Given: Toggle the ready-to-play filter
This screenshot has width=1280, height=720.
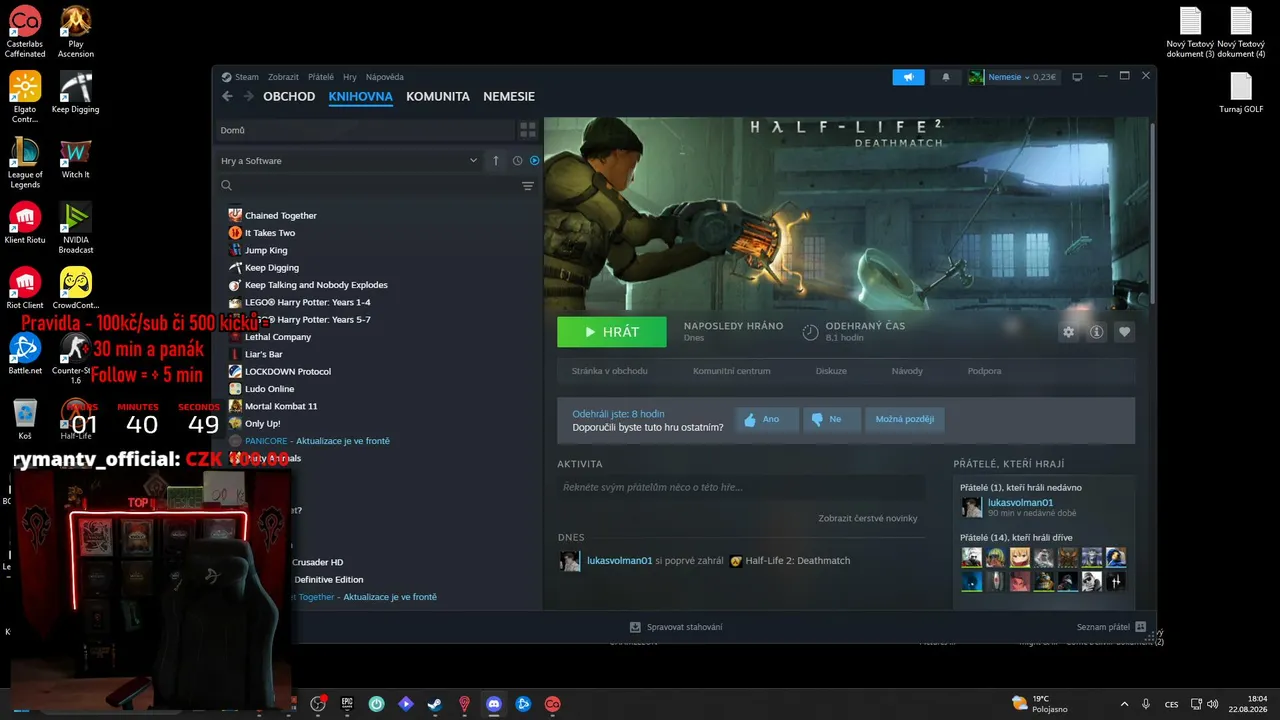Looking at the screenshot, I should coord(534,161).
